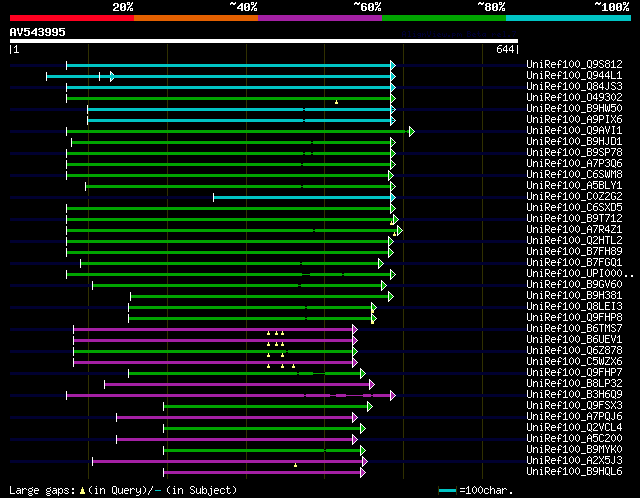Click the green ~80% identity legend segment
The image size is (640, 498).
point(444,18)
